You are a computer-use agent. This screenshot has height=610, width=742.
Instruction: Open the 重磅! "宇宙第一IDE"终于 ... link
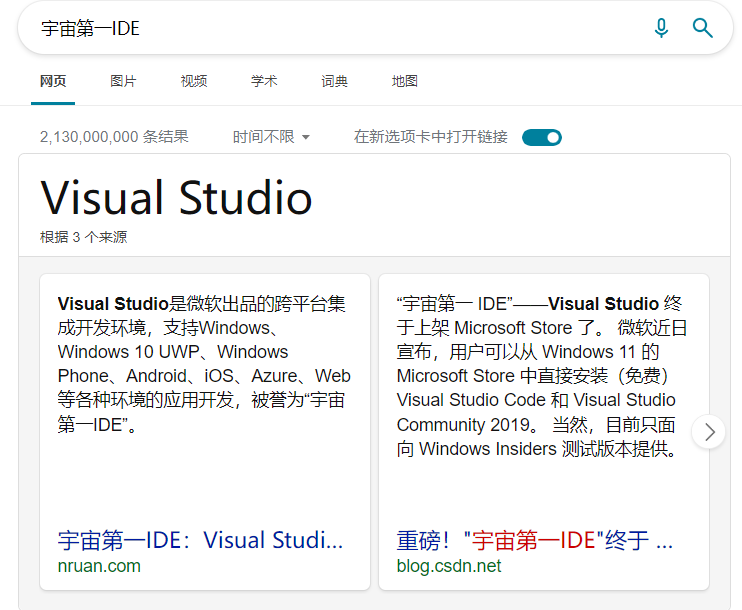[535, 540]
